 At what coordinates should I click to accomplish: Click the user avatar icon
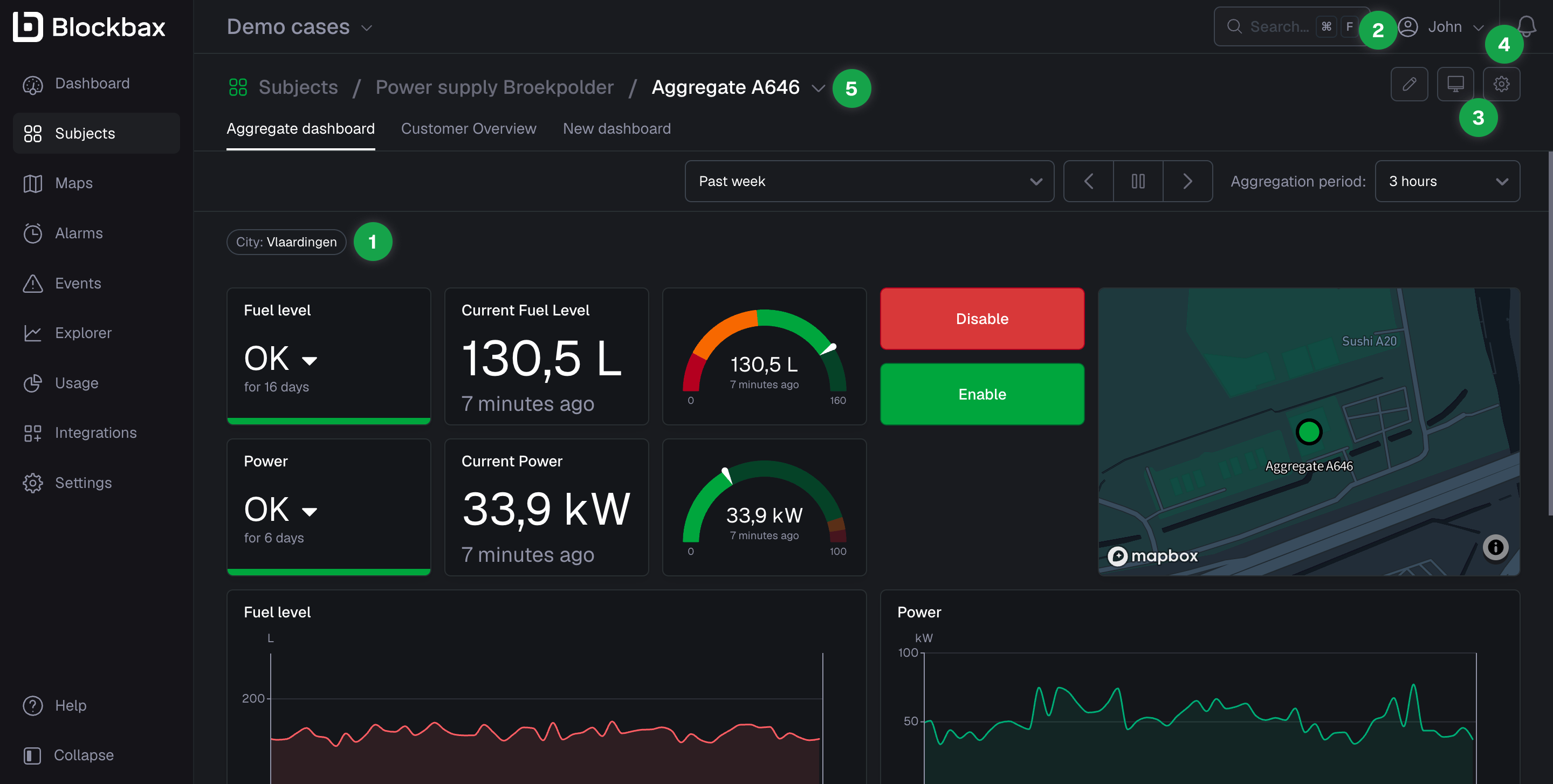[x=1408, y=27]
